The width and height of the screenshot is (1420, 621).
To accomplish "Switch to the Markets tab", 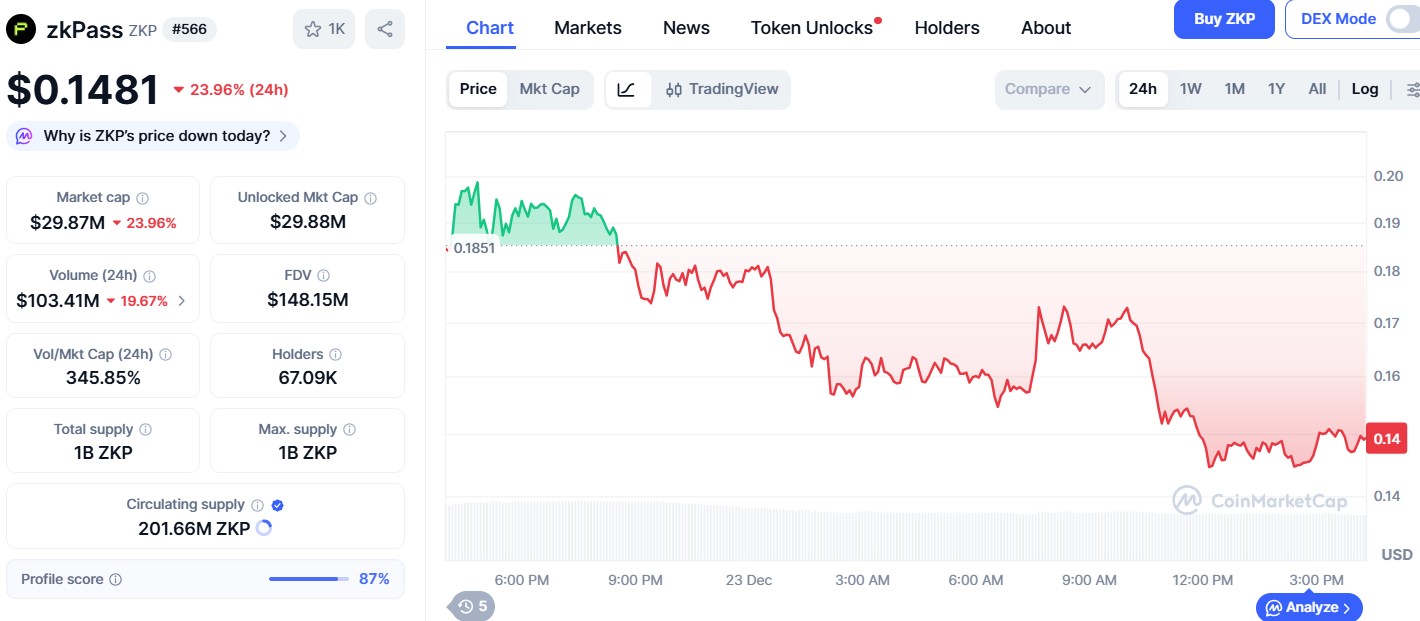I will tap(588, 28).
